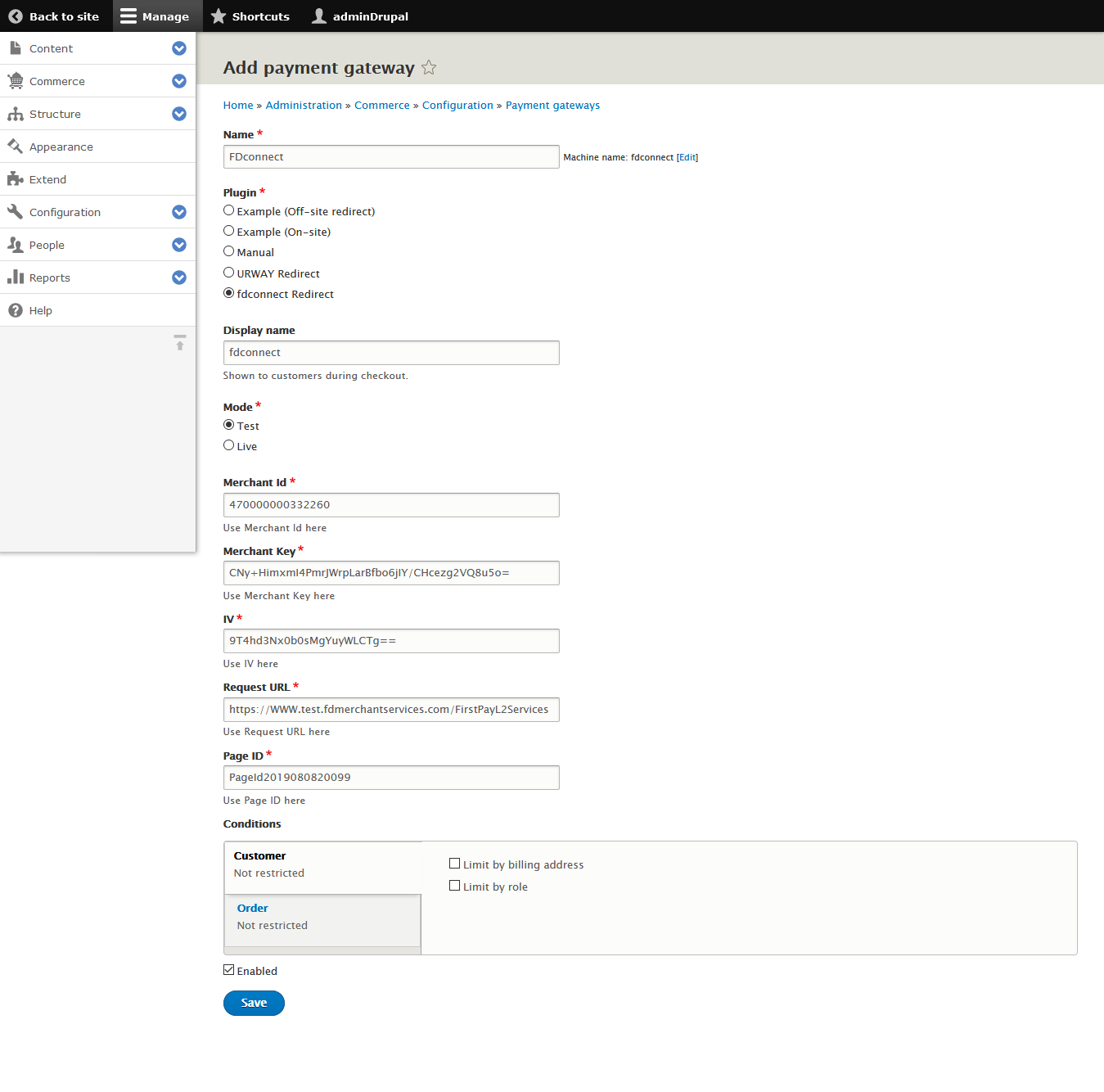Expand the Commerce menu arrow
The image size is (1104, 1092).
[x=179, y=81]
